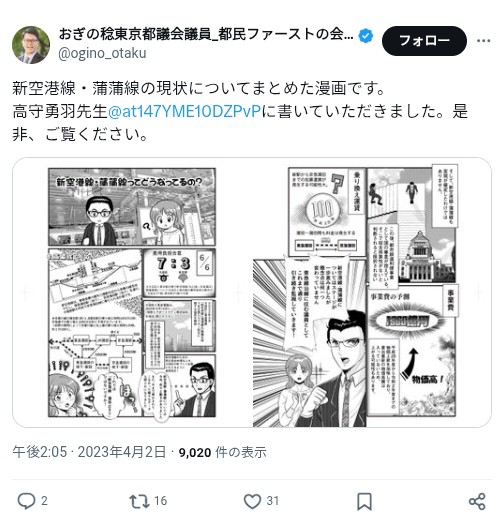The image size is (500, 523).
Task: Click the like count number 31
Action: pos(273,501)
